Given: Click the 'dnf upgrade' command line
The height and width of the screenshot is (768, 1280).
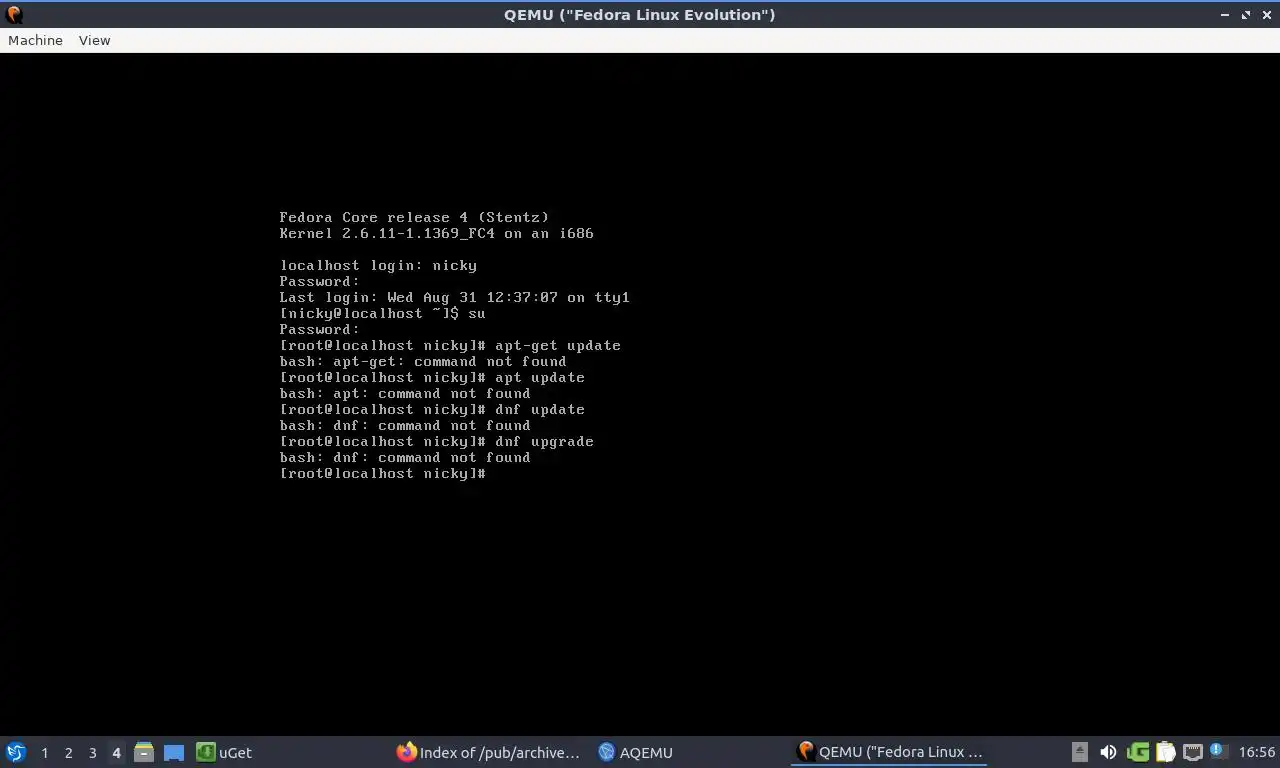Looking at the screenshot, I should click(436, 441).
